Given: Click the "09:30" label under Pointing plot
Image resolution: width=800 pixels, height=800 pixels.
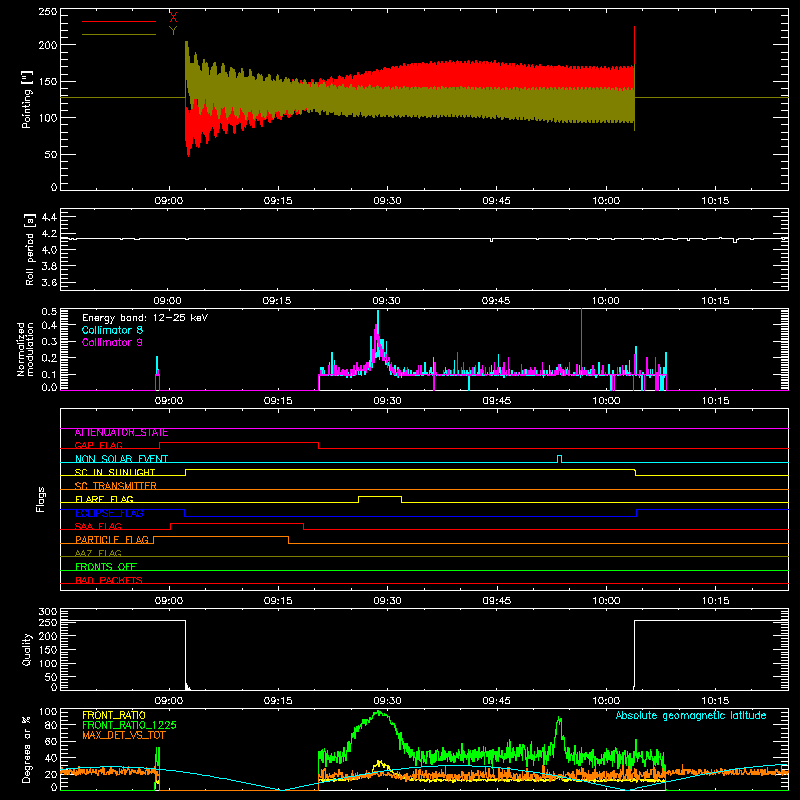Looking at the screenshot, I should (x=387, y=201).
